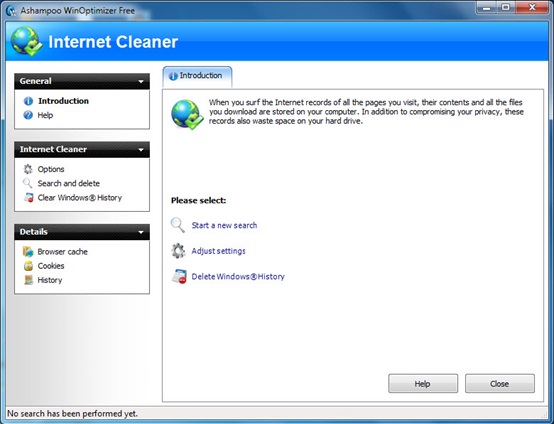Collapse the General panel arrow

coord(141,82)
